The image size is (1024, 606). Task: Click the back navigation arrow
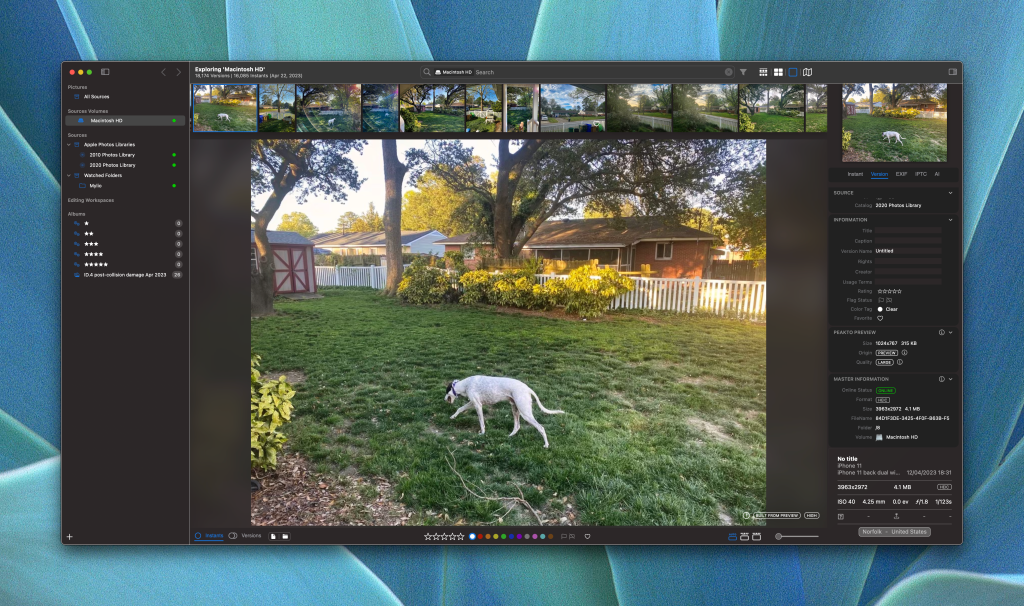tap(164, 72)
